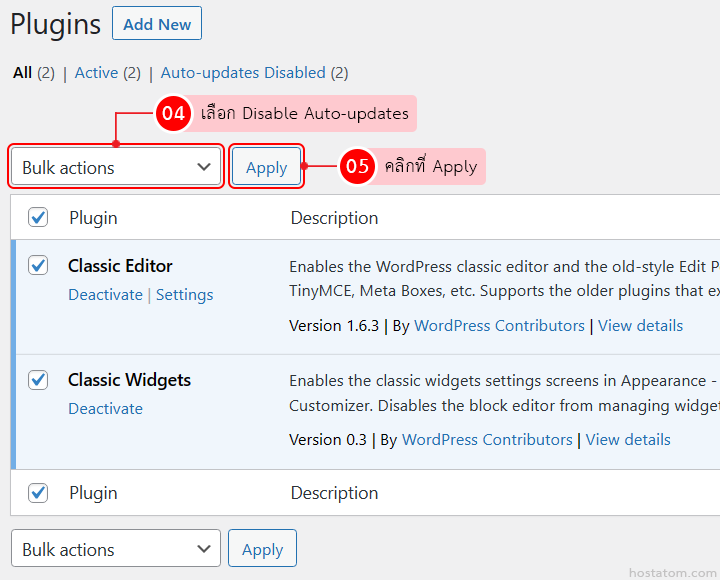This screenshot has height=580, width=720.
Task: Click the Add New plugin button
Action: tap(157, 24)
